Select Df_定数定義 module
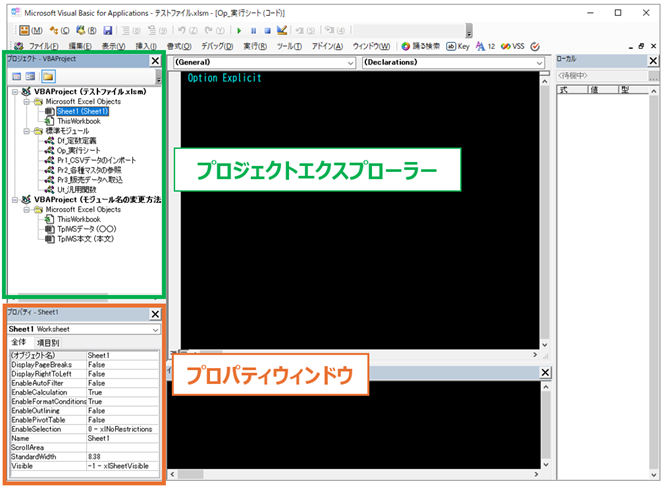 [77, 141]
